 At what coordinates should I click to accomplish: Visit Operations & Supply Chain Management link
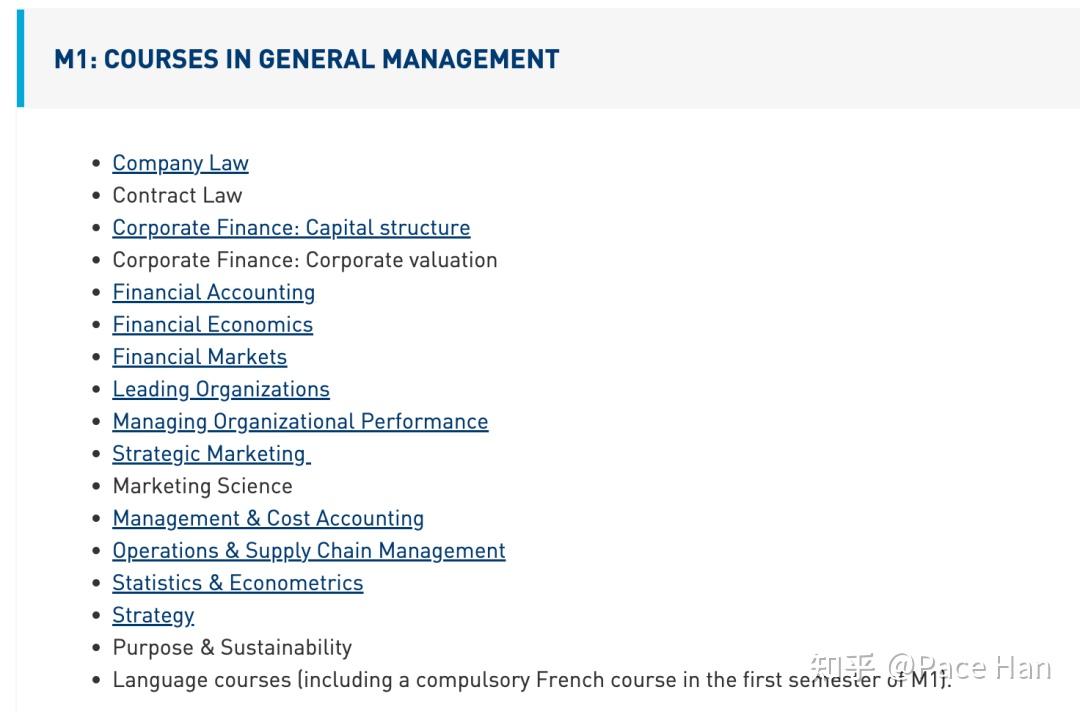pos(308,551)
